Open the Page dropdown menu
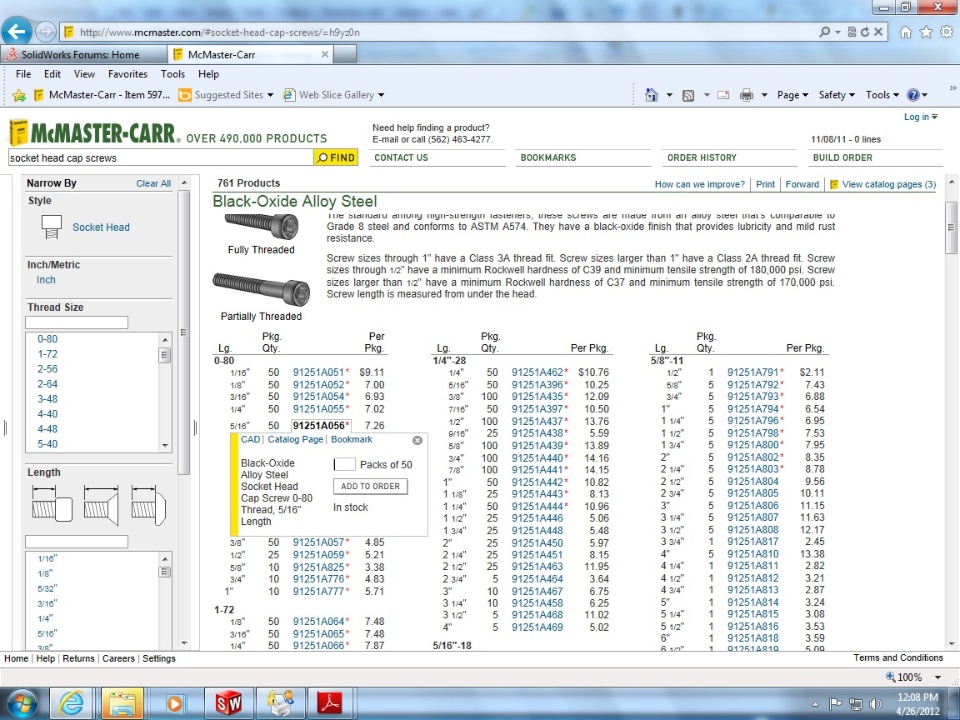The image size is (960, 720). tap(793, 95)
